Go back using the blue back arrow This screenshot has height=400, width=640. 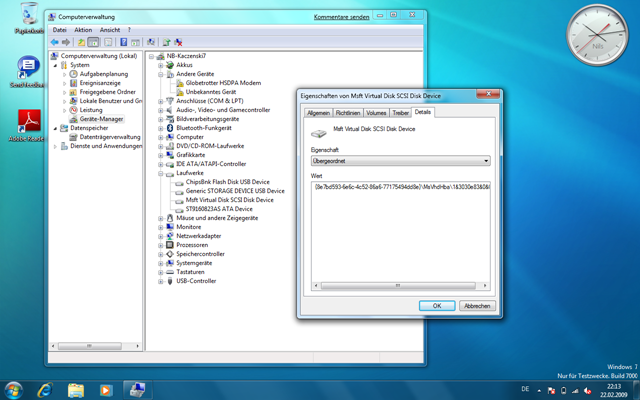54,42
